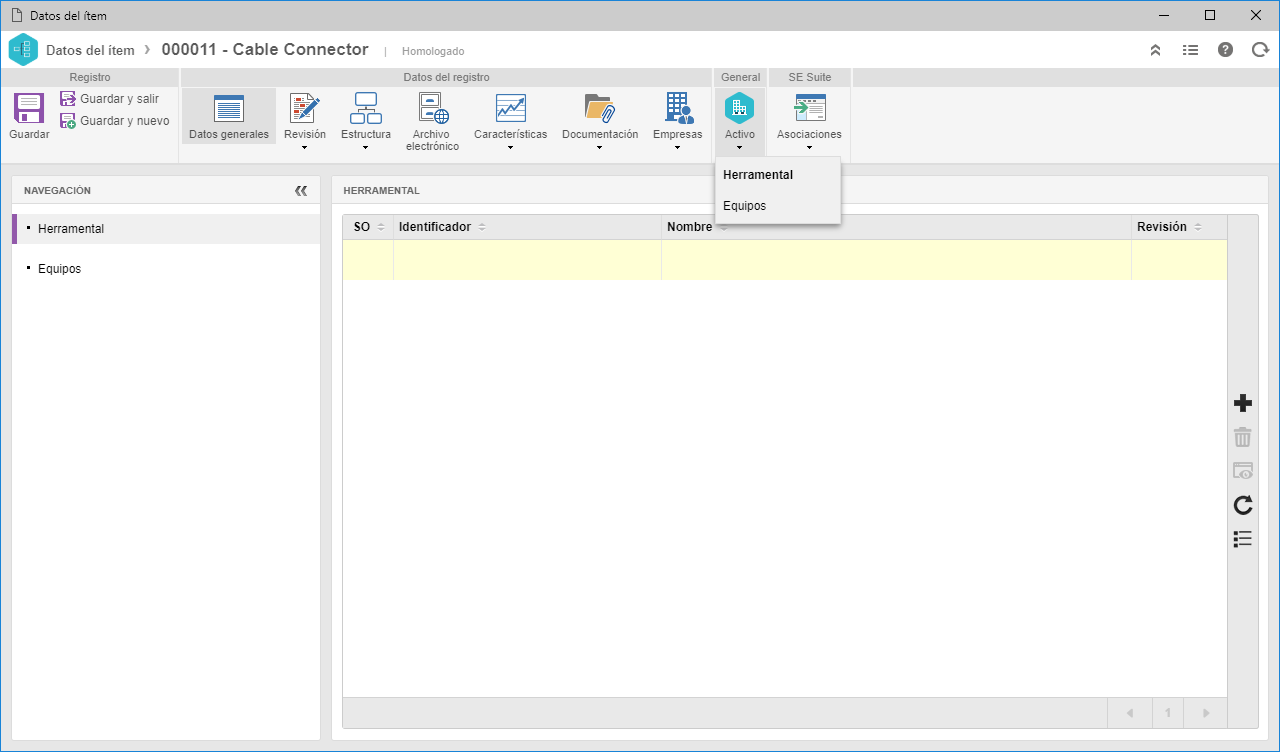
Task: Click Guardar y nuevo
Action: [115, 121]
